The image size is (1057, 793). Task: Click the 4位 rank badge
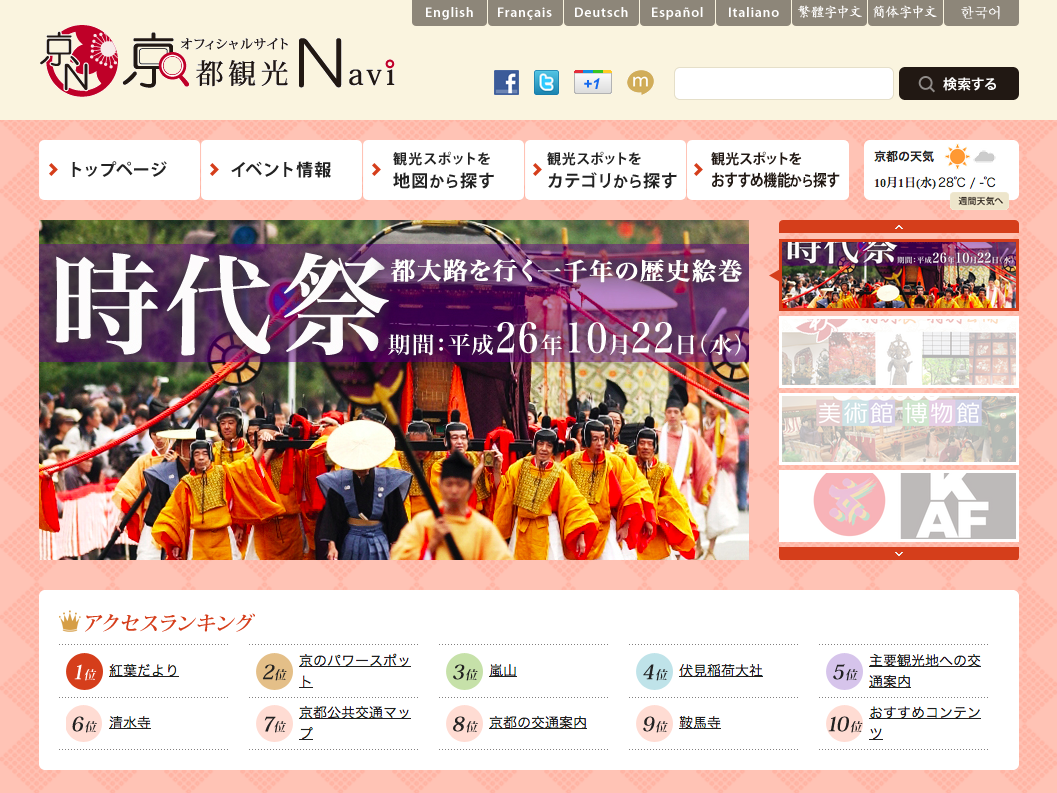point(655,672)
